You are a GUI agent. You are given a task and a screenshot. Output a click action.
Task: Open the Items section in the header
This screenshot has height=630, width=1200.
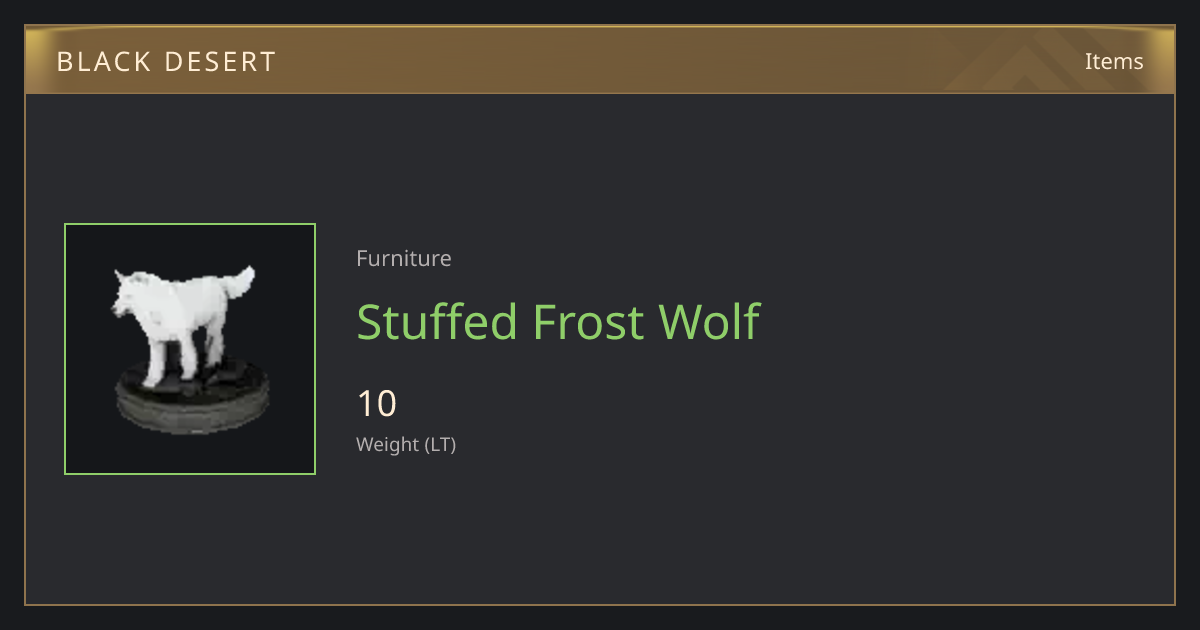1114,61
